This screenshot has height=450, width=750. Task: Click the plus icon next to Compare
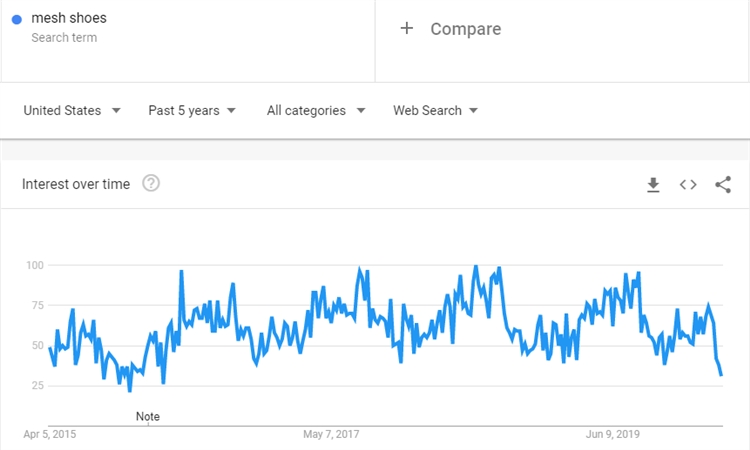406,29
